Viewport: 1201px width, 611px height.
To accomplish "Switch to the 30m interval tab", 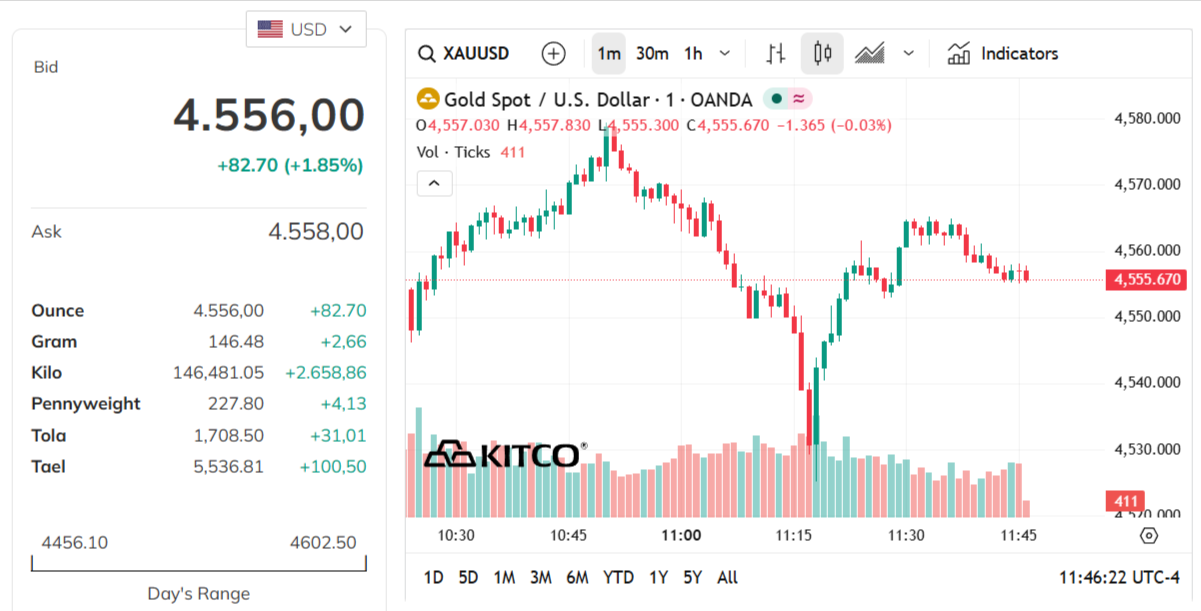I will [x=652, y=53].
